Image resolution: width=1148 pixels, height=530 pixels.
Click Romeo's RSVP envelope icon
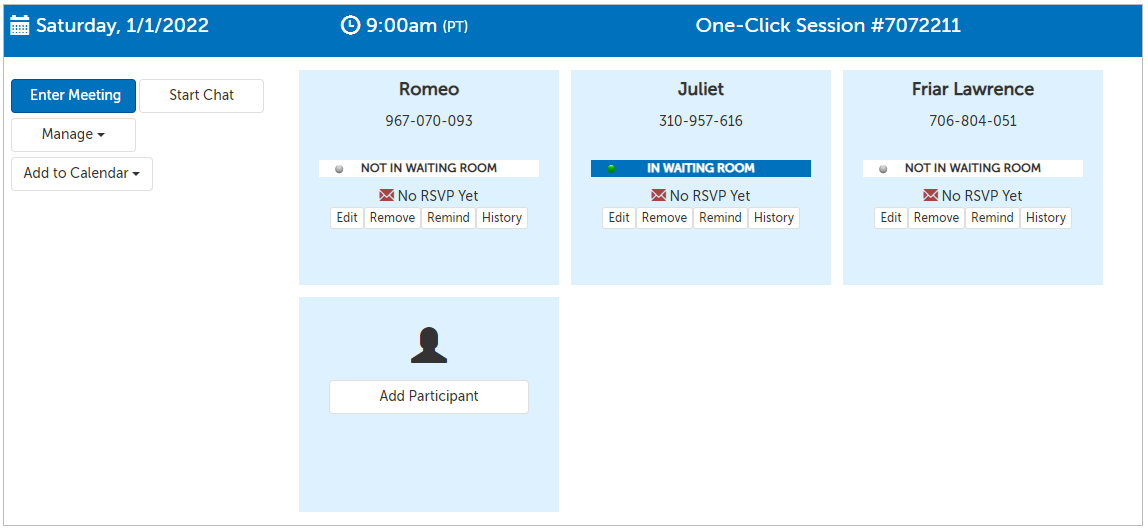(x=387, y=196)
